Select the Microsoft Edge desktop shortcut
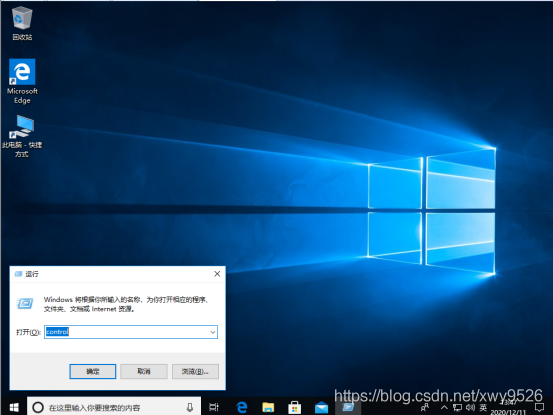The height and width of the screenshot is (415, 553). tap(22, 81)
